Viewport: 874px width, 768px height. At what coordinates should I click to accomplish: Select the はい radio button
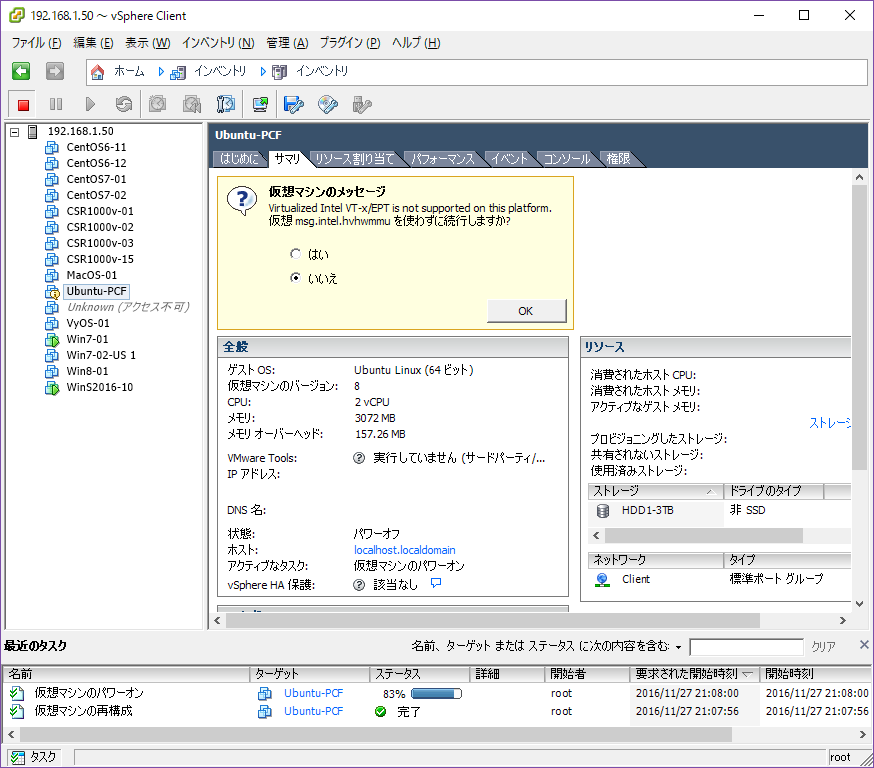pyautogui.click(x=295, y=254)
